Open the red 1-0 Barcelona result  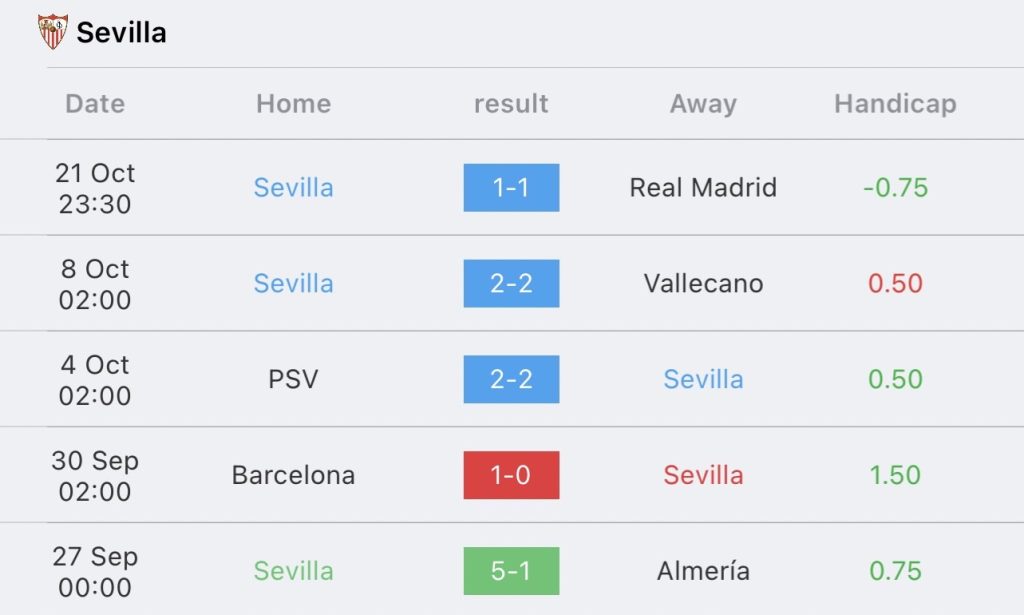click(x=511, y=475)
